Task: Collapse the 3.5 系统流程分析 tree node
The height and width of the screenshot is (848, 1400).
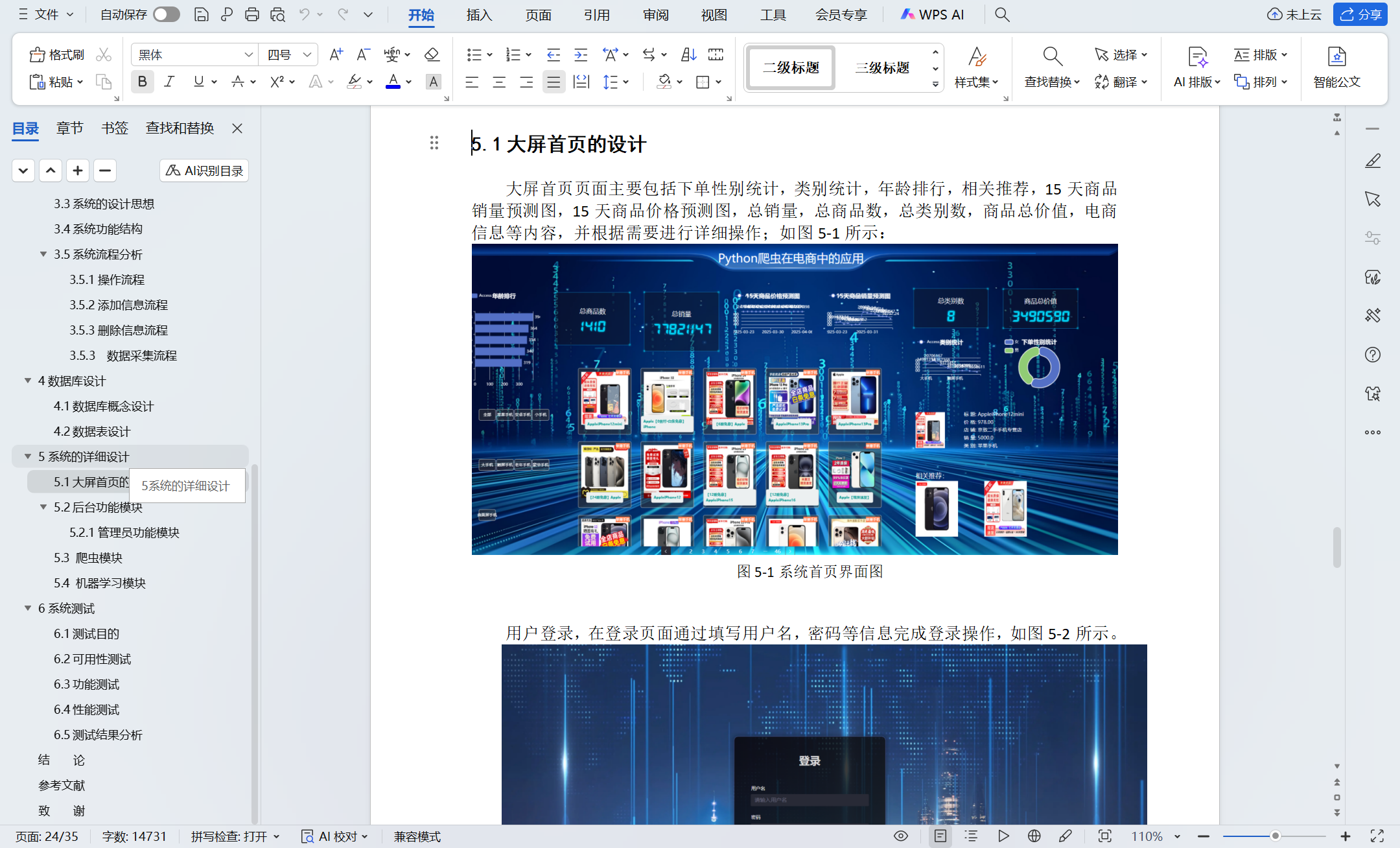Action: coord(43,254)
